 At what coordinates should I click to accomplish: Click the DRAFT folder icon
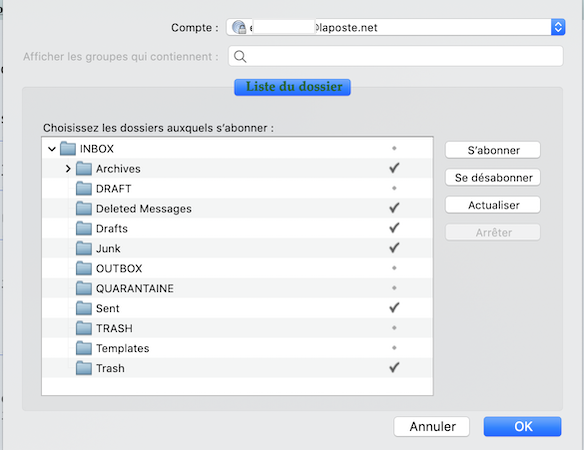(84, 188)
